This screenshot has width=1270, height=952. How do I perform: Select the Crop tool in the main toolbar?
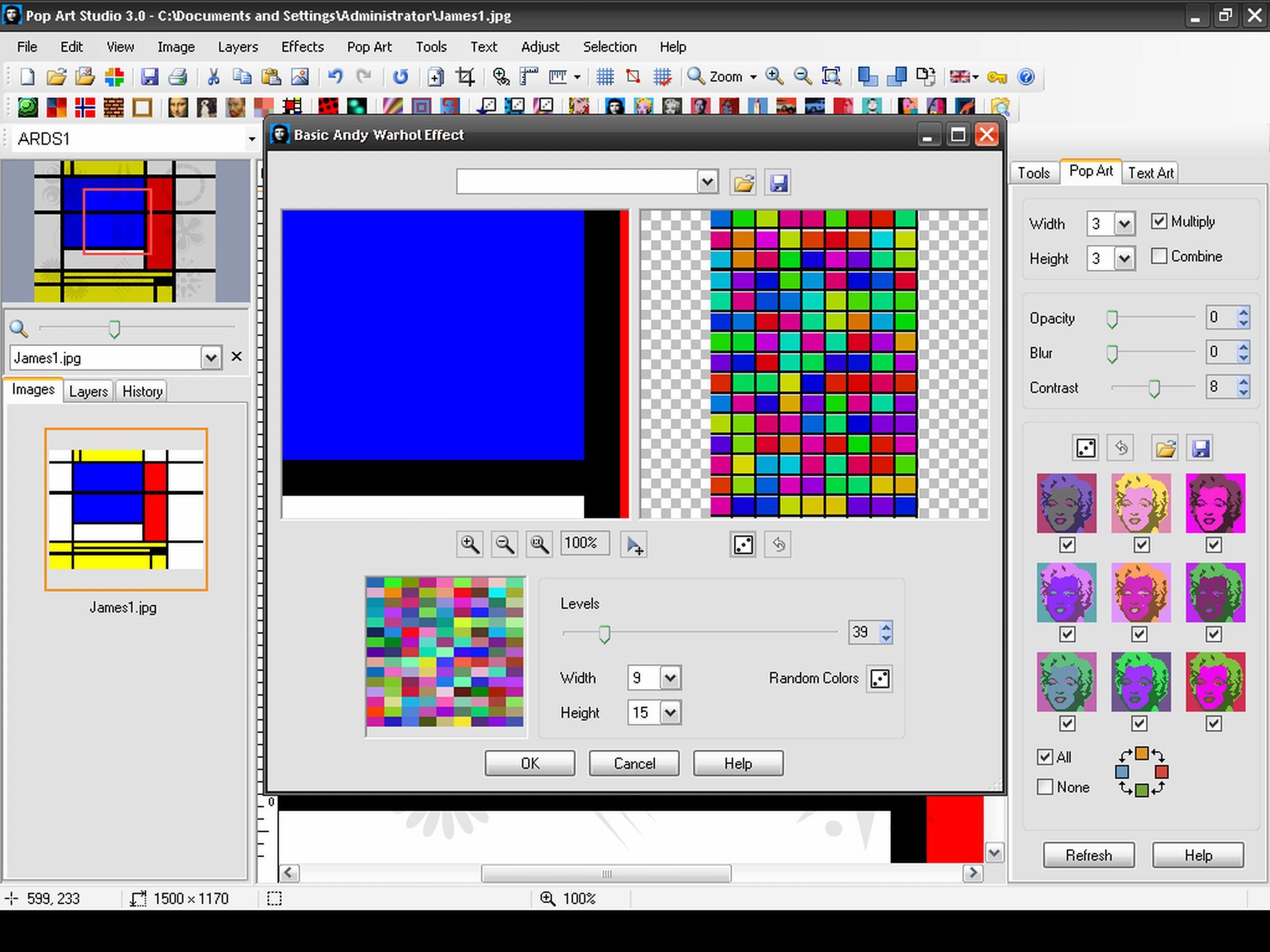(x=465, y=76)
